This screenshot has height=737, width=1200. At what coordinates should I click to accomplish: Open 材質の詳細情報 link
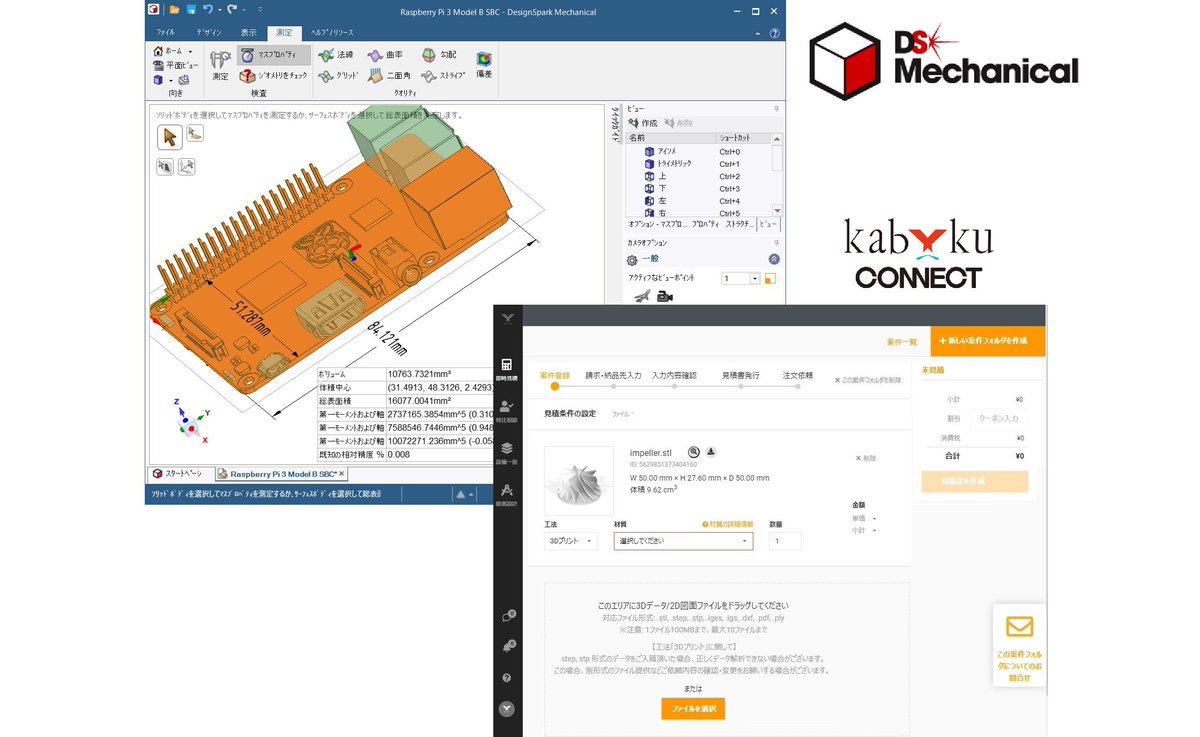tap(727, 524)
